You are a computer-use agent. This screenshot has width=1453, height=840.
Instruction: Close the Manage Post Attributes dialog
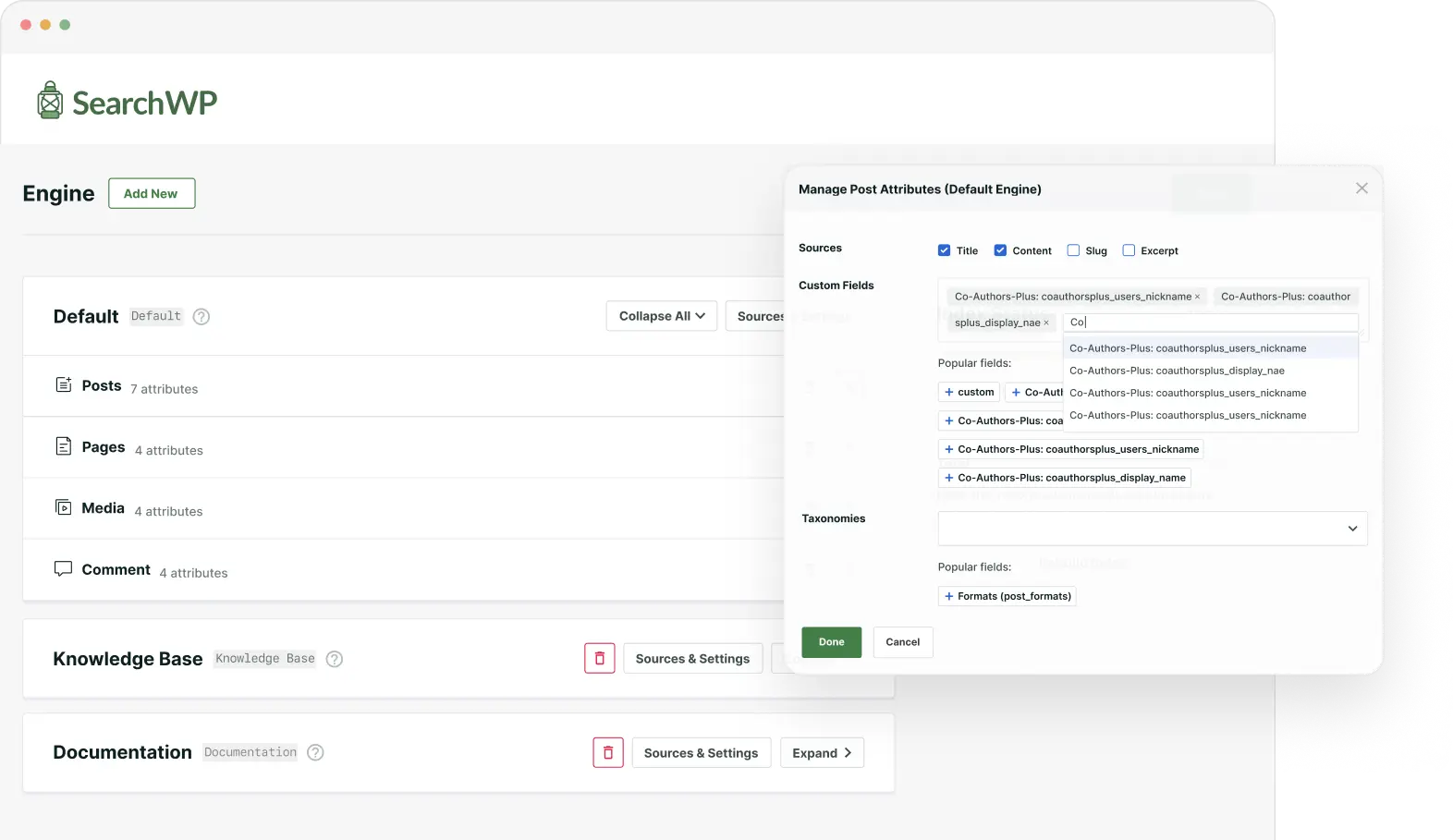tap(1361, 189)
